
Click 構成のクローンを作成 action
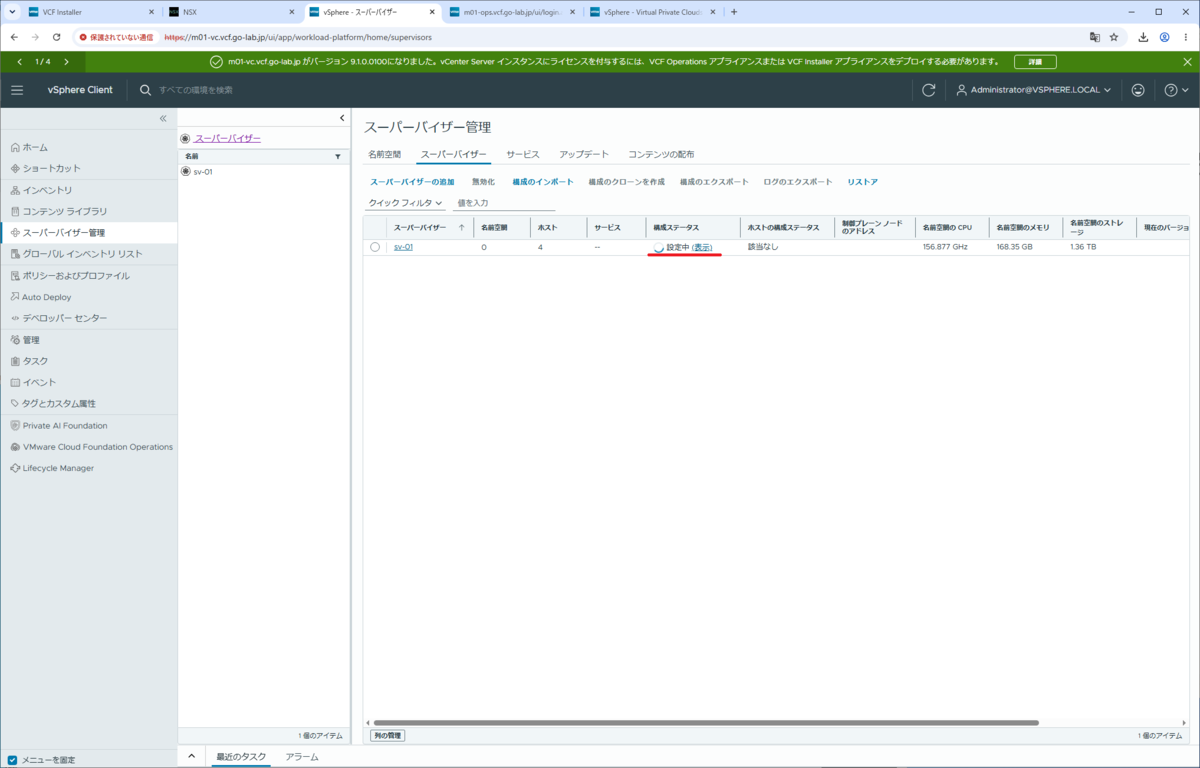pyautogui.click(x=627, y=182)
